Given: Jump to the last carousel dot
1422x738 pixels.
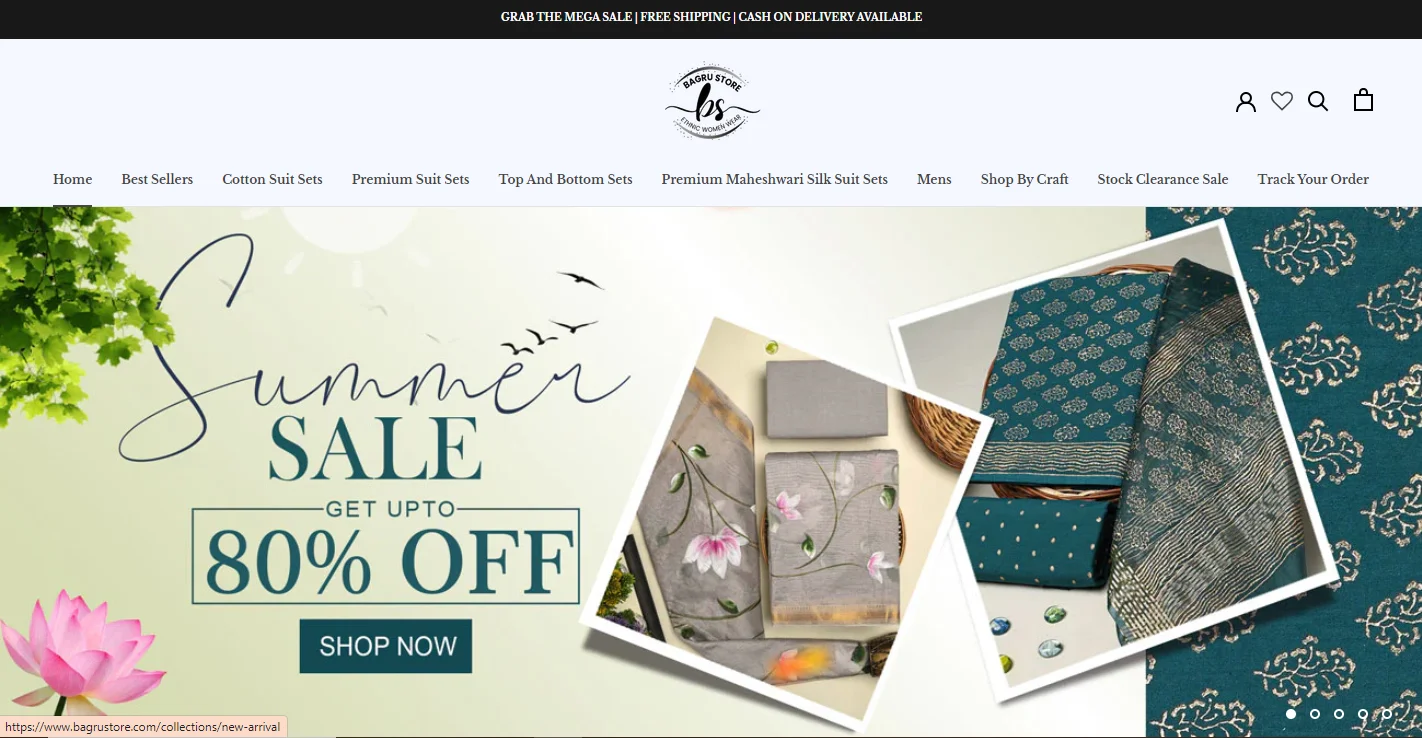Looking at the screenshot, I should 1387,714.
